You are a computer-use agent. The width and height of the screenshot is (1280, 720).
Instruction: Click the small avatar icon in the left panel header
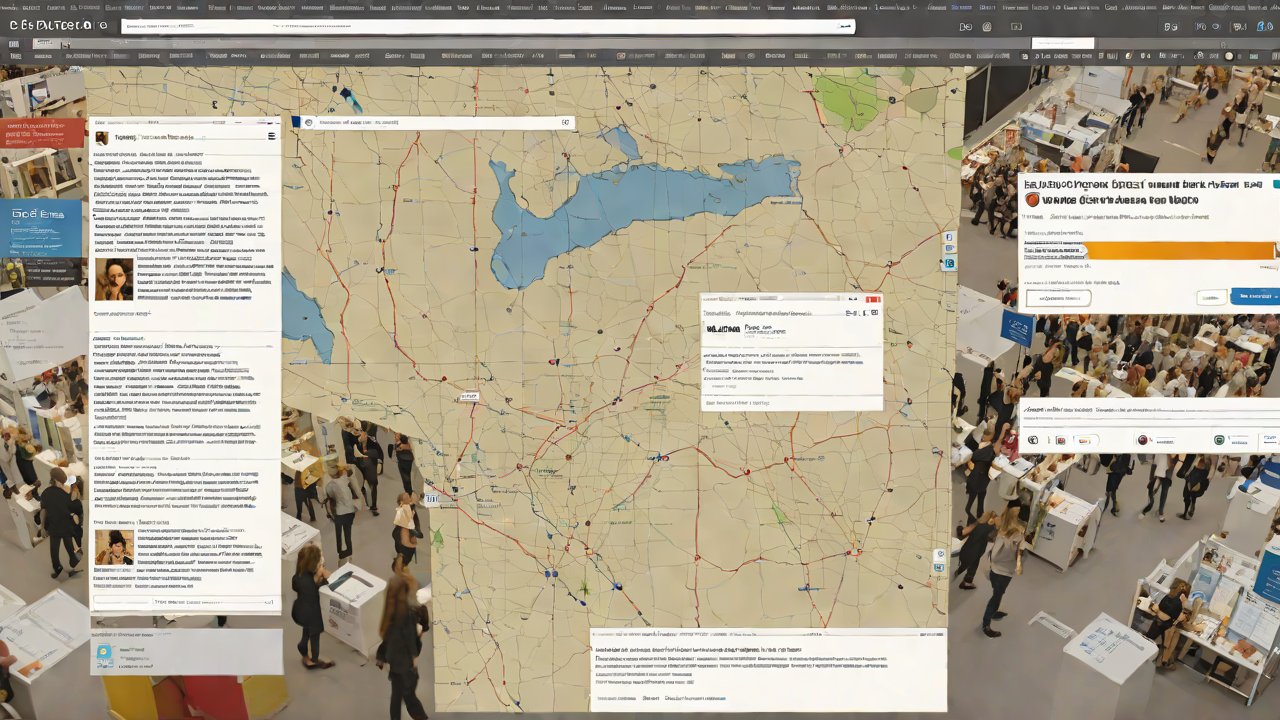pos(102,137)
